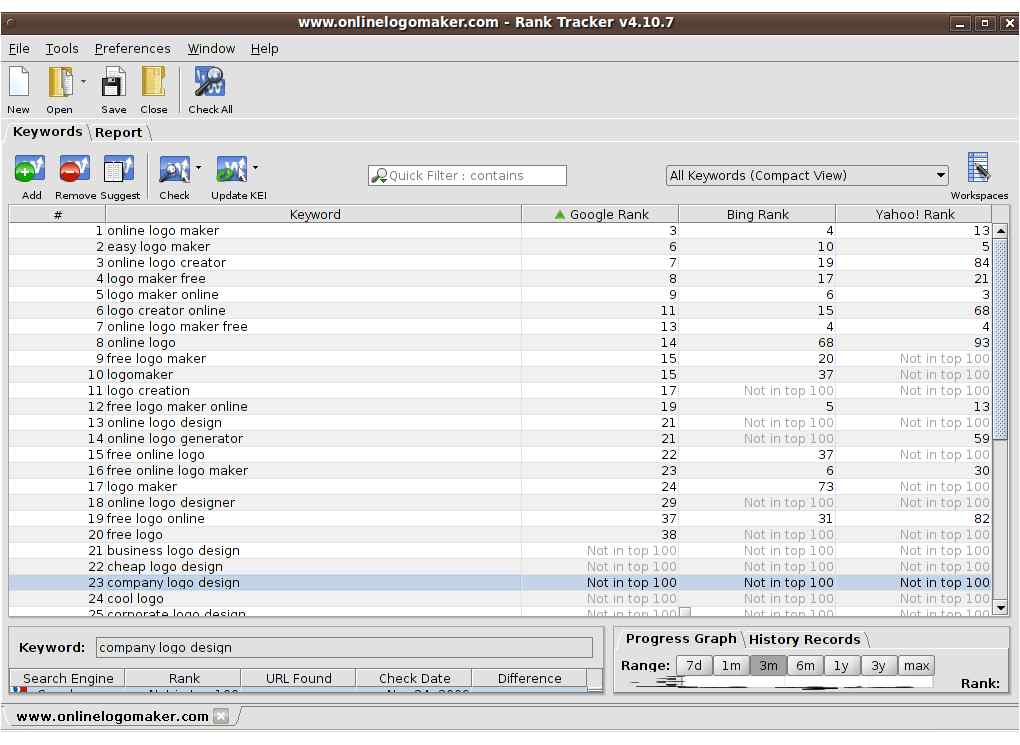Click the Save project icon
Image resolution: width=1020 pixels, height=745 pixels.
coord(113,82)
